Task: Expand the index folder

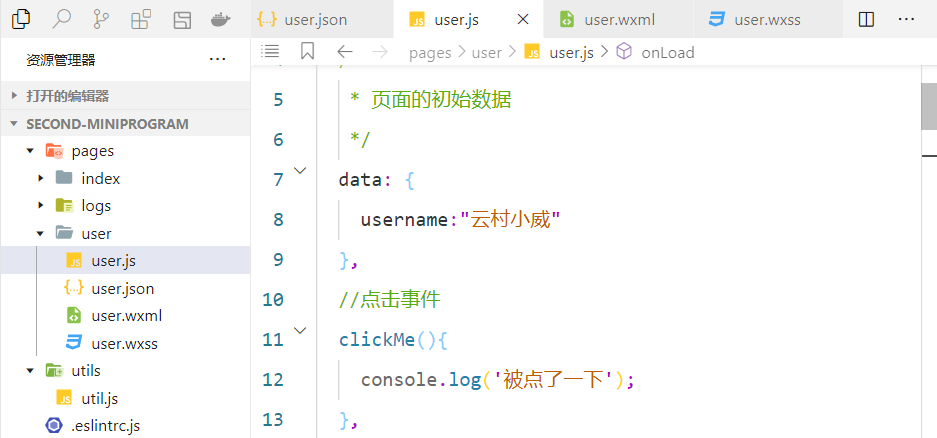Action: click(41, 178)
